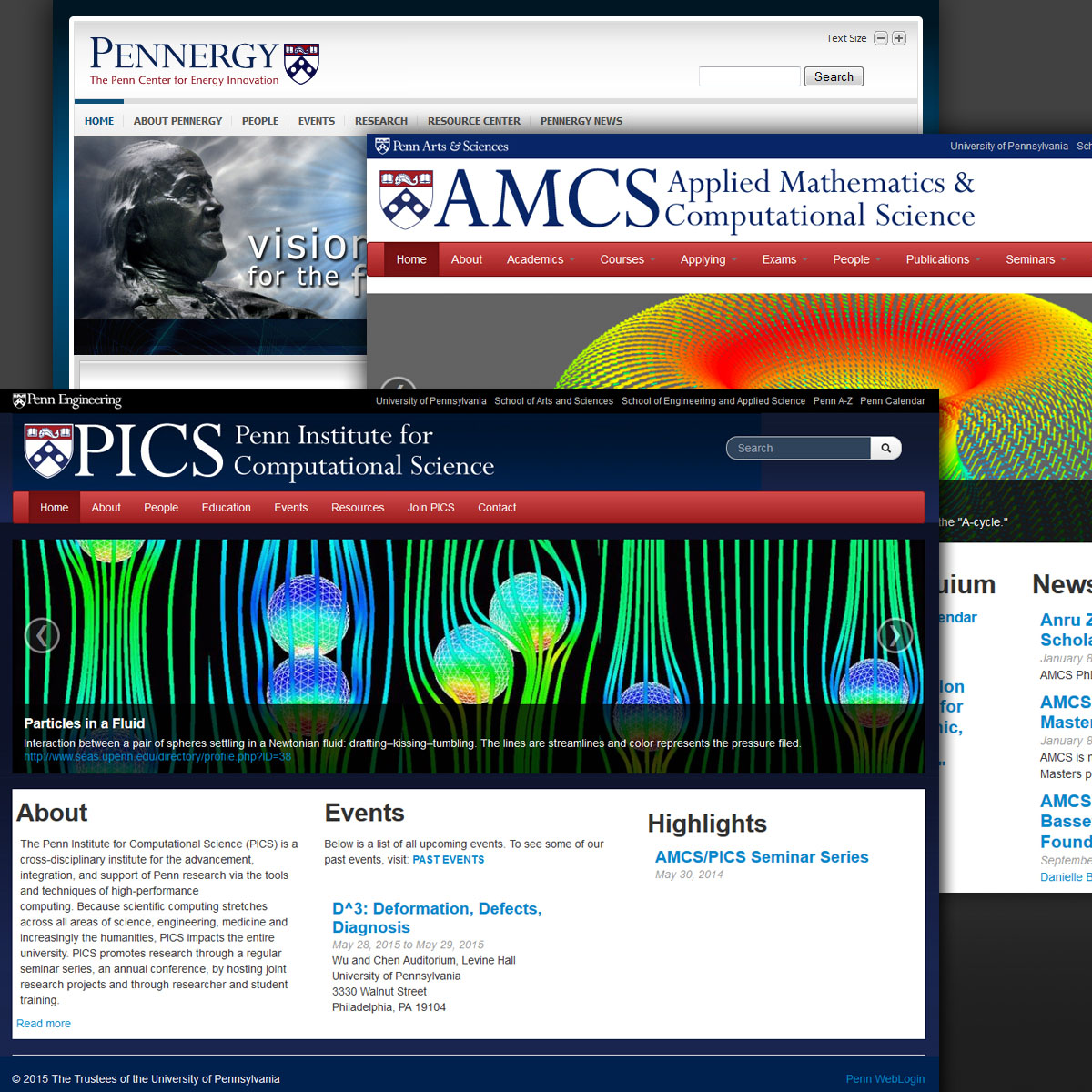Click the Pennergy search input field

(750, 76)
